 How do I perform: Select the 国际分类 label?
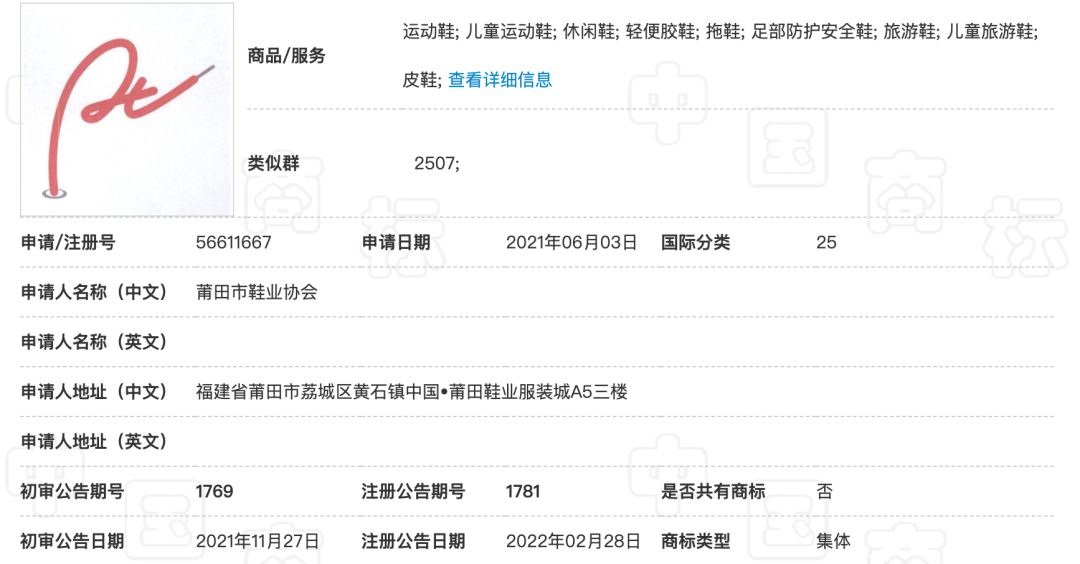point(696,242)
